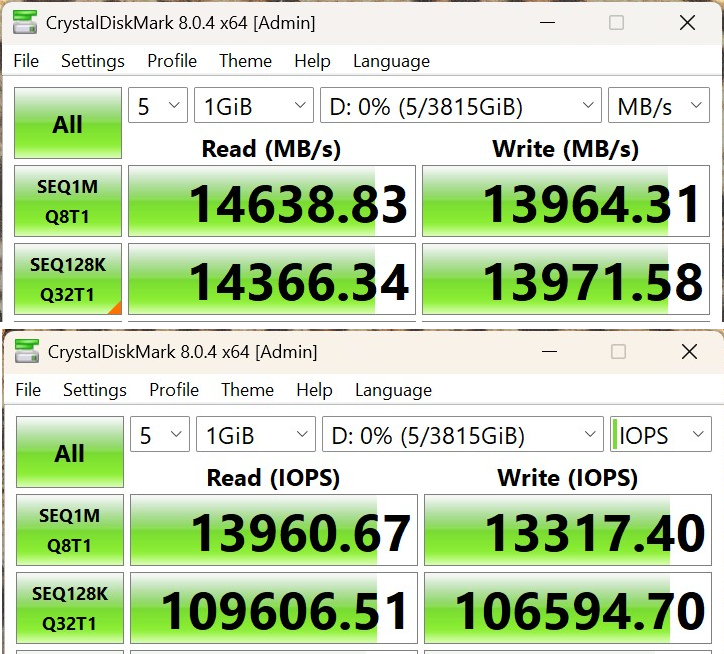
Task: Expand MB/s unit dropdown
Action: (659, 105)
